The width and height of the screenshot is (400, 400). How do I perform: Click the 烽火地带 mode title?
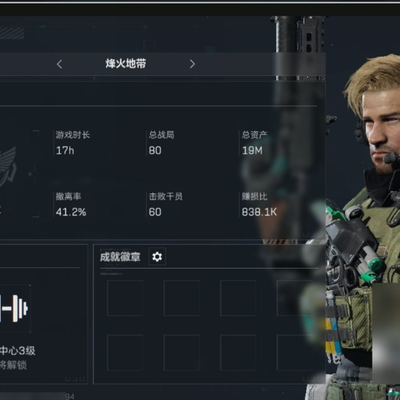(x=126, y=64)
